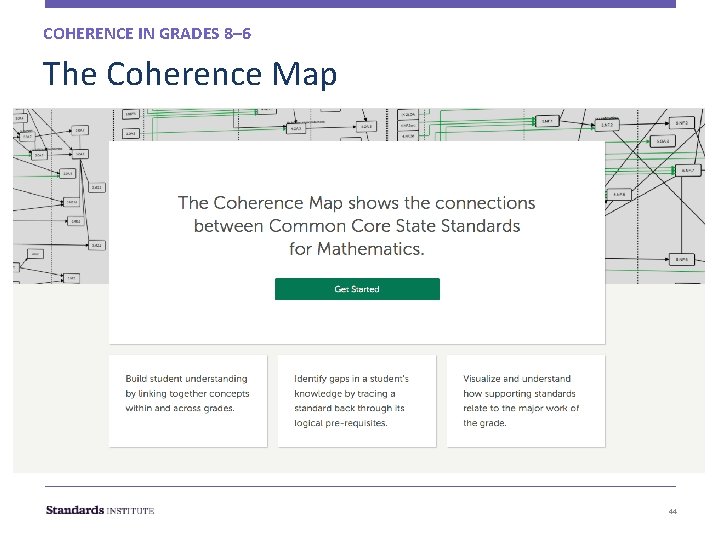Click the page number 44
The image size is (720, 540).
coord(673,511)
